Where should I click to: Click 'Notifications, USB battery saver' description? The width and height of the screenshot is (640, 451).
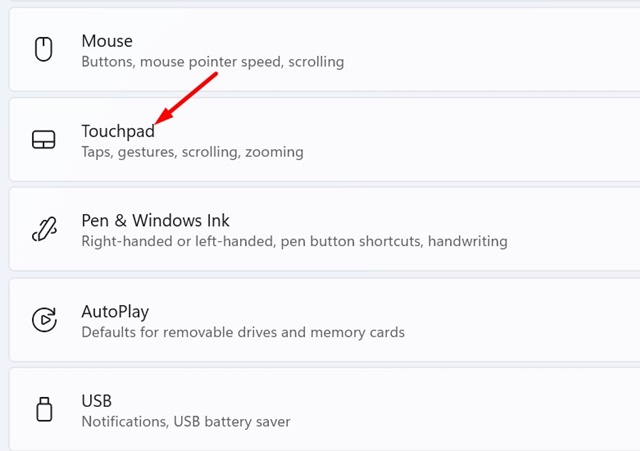(x=186, y=422)
